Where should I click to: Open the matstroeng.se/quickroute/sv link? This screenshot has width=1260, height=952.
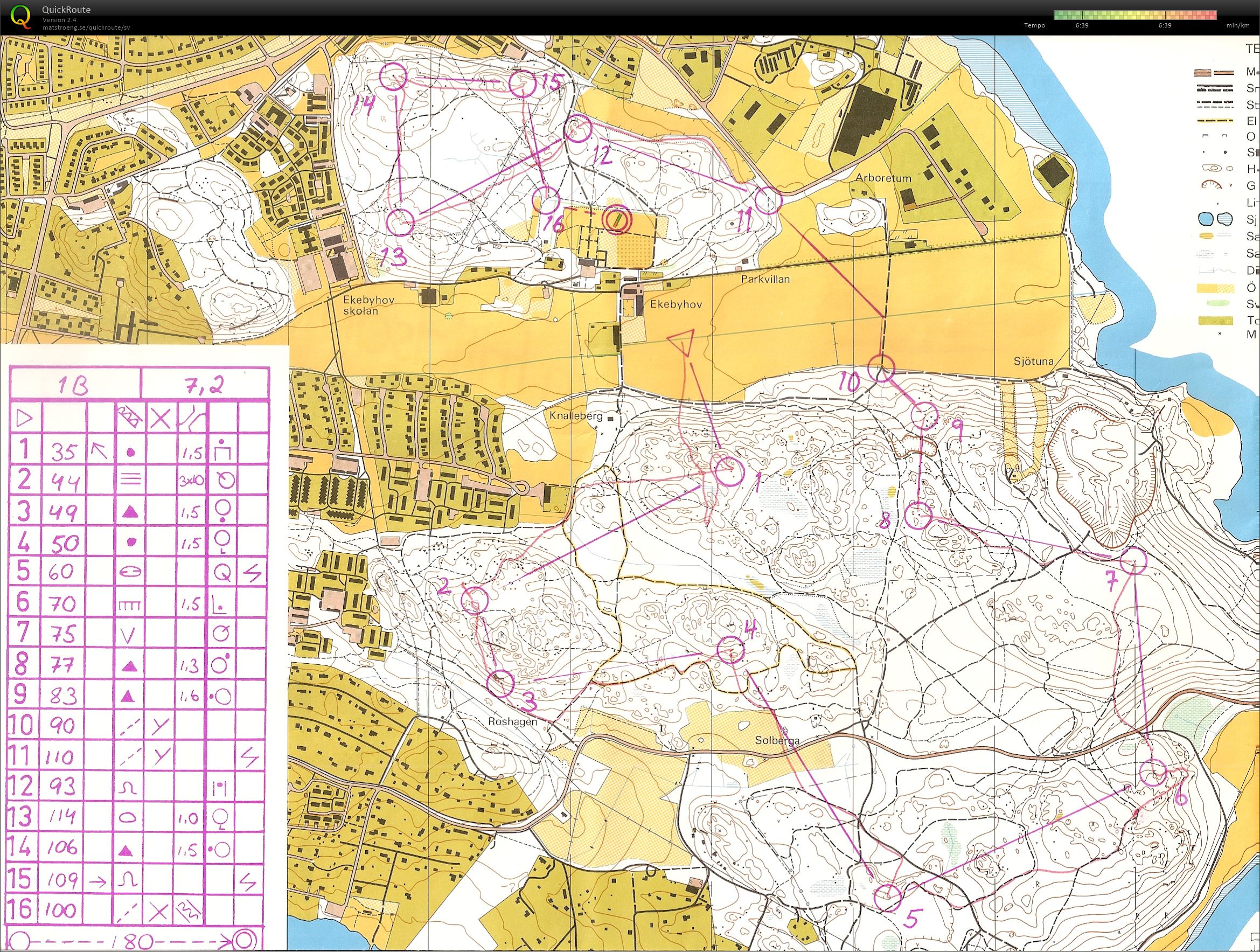(x=86, y=27)
